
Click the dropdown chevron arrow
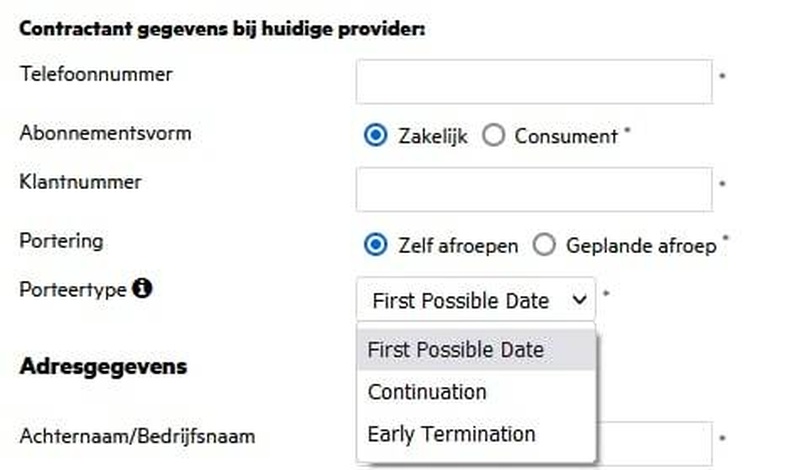(579, 300)
